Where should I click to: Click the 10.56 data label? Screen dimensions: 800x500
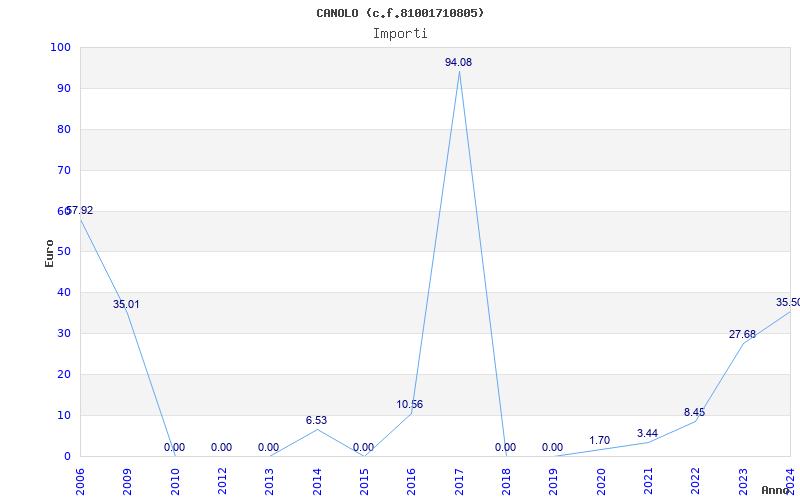pos(410,404)
